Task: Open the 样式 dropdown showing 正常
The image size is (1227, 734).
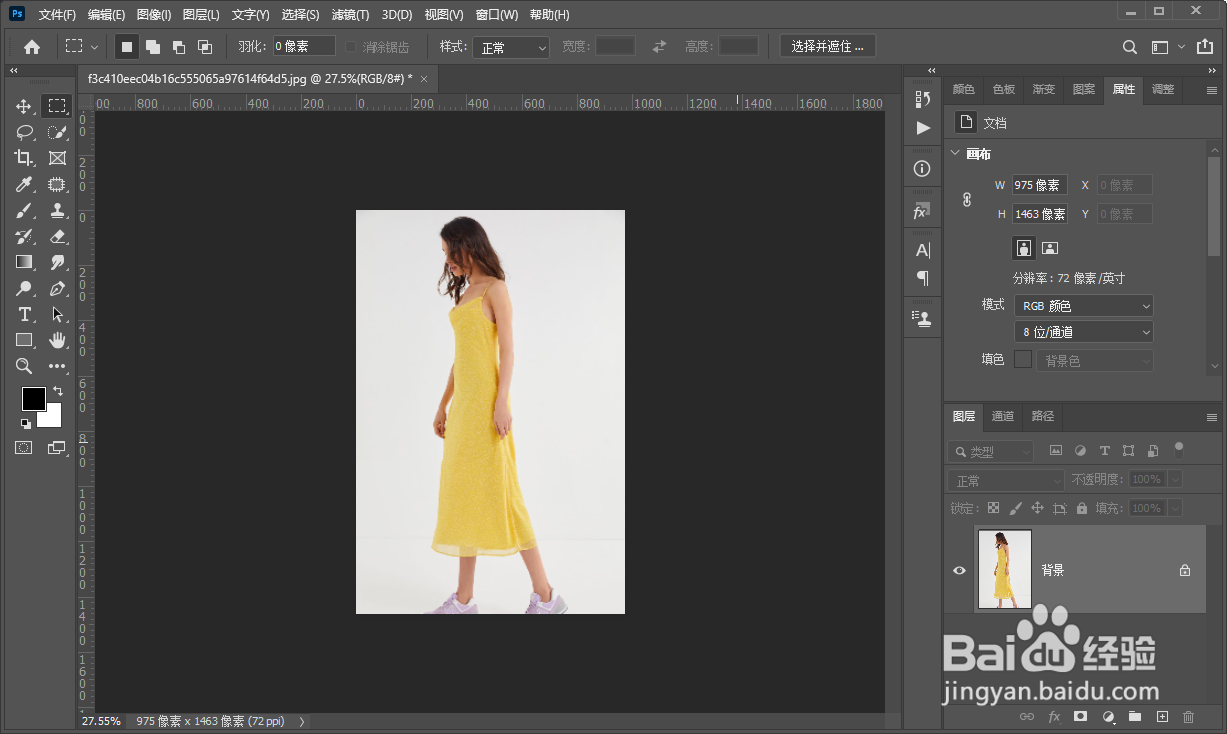Action: [x=511, y=47]
